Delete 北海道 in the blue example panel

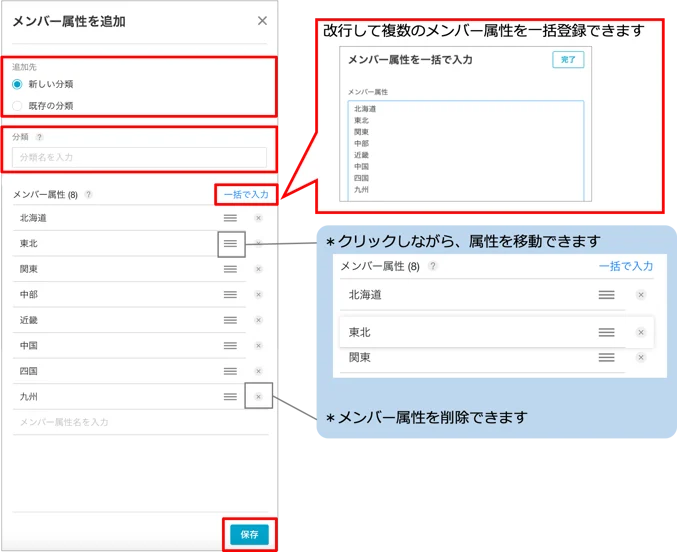point(641,295)
